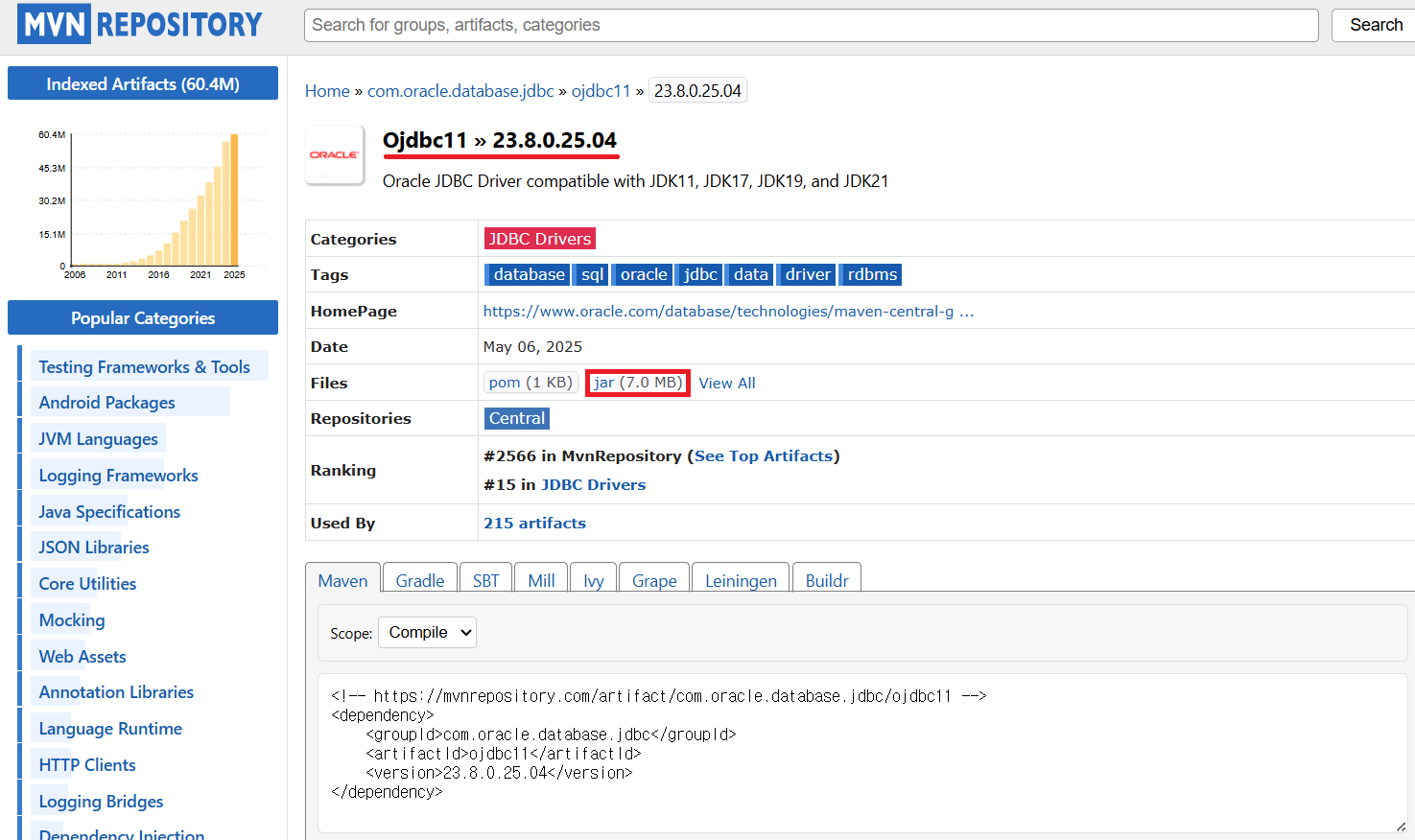1415x840 pixels.
Task: Download the pom (1 KB) file
Action: click(x=531, y=383)
